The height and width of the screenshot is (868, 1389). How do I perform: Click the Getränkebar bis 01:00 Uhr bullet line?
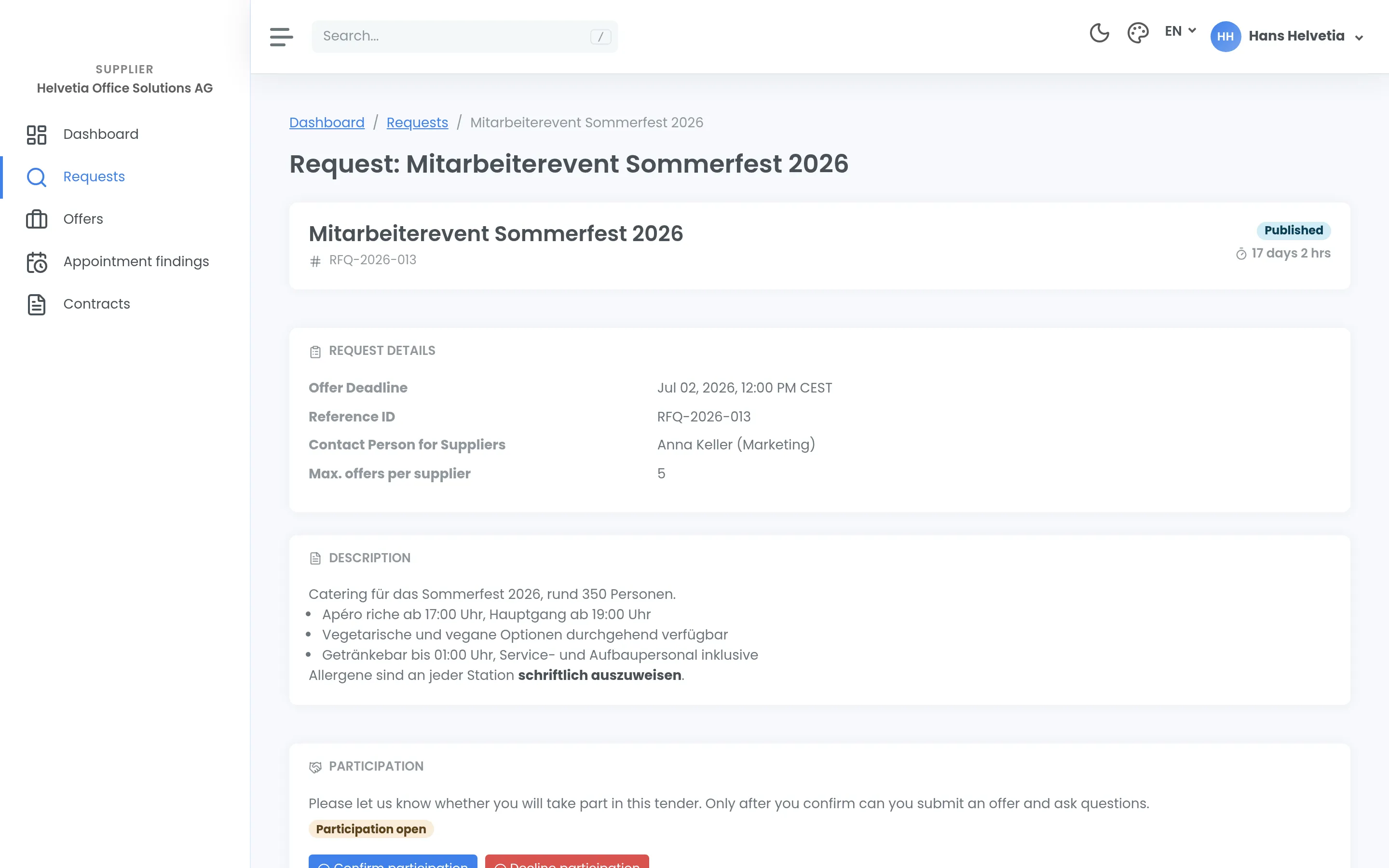point(540,655)
